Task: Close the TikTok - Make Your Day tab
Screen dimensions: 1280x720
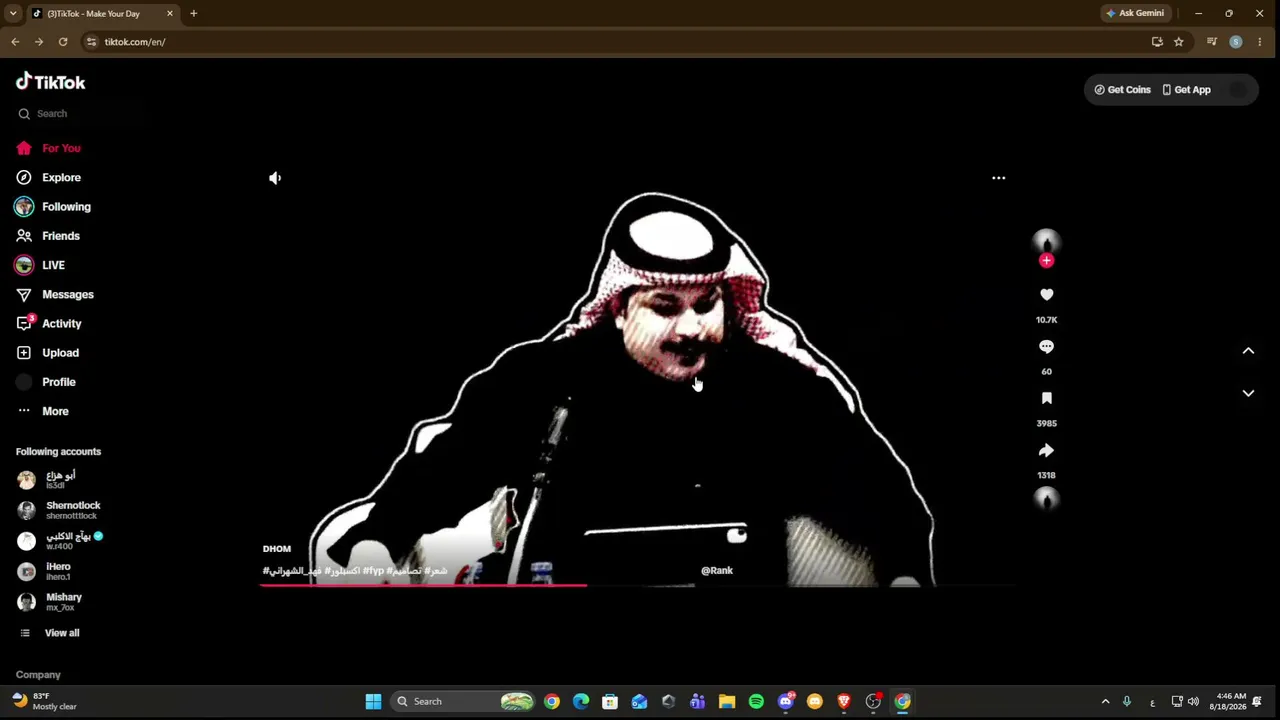Action: tap(170, 14)
